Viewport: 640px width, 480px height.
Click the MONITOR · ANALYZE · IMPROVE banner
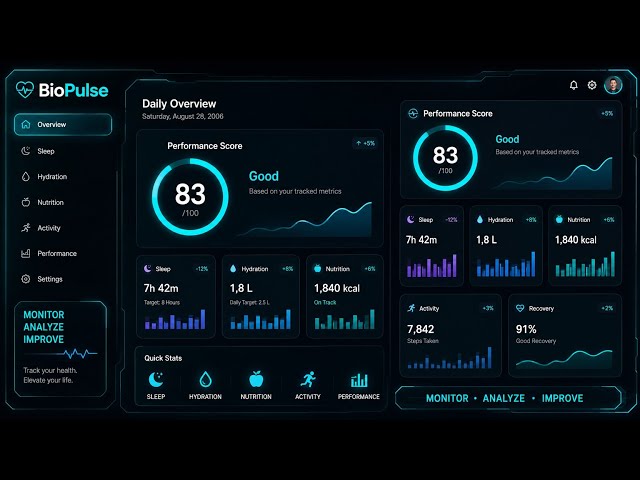point(509,398)
